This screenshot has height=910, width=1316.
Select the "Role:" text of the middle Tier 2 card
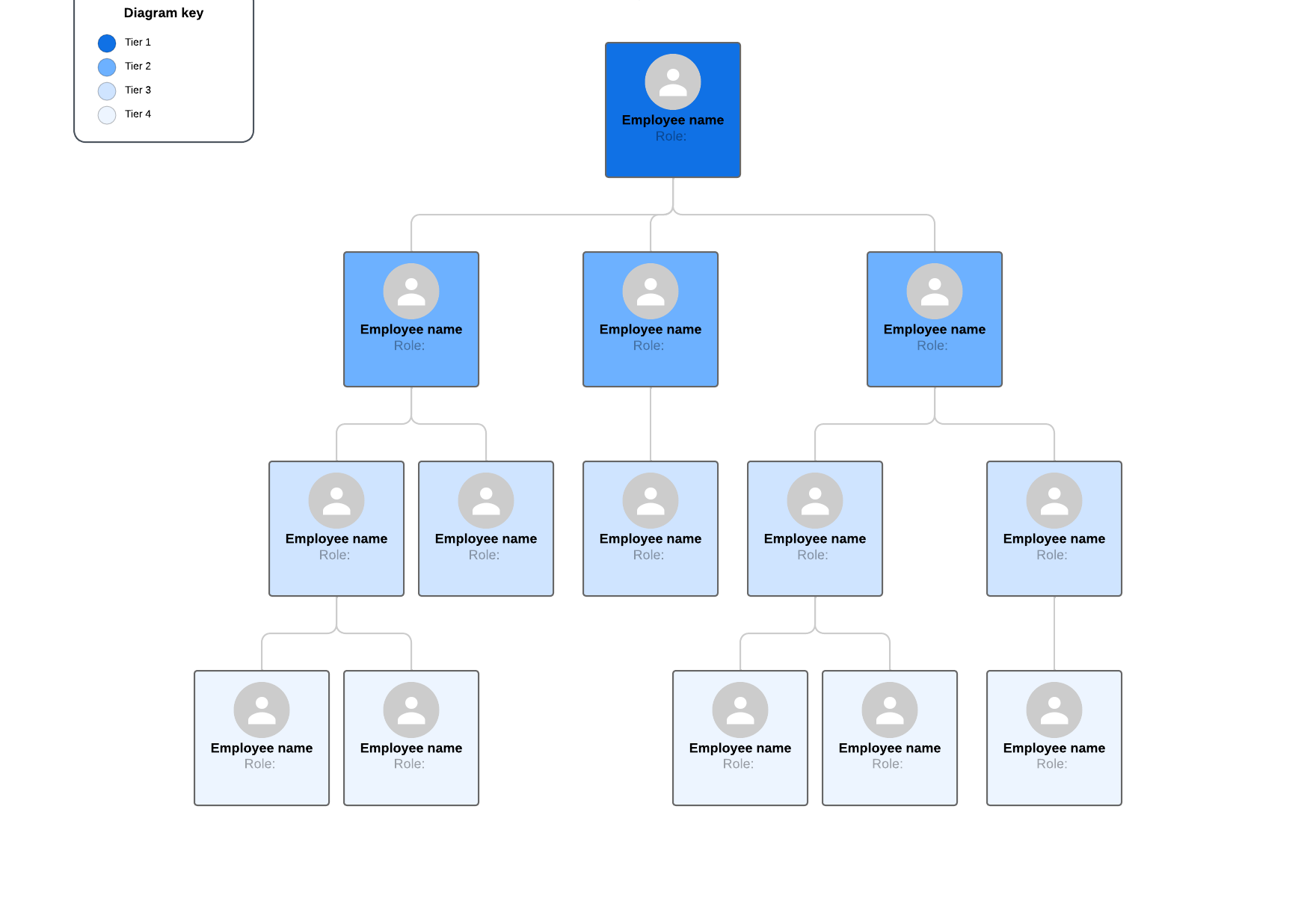[x=648, y=345]
